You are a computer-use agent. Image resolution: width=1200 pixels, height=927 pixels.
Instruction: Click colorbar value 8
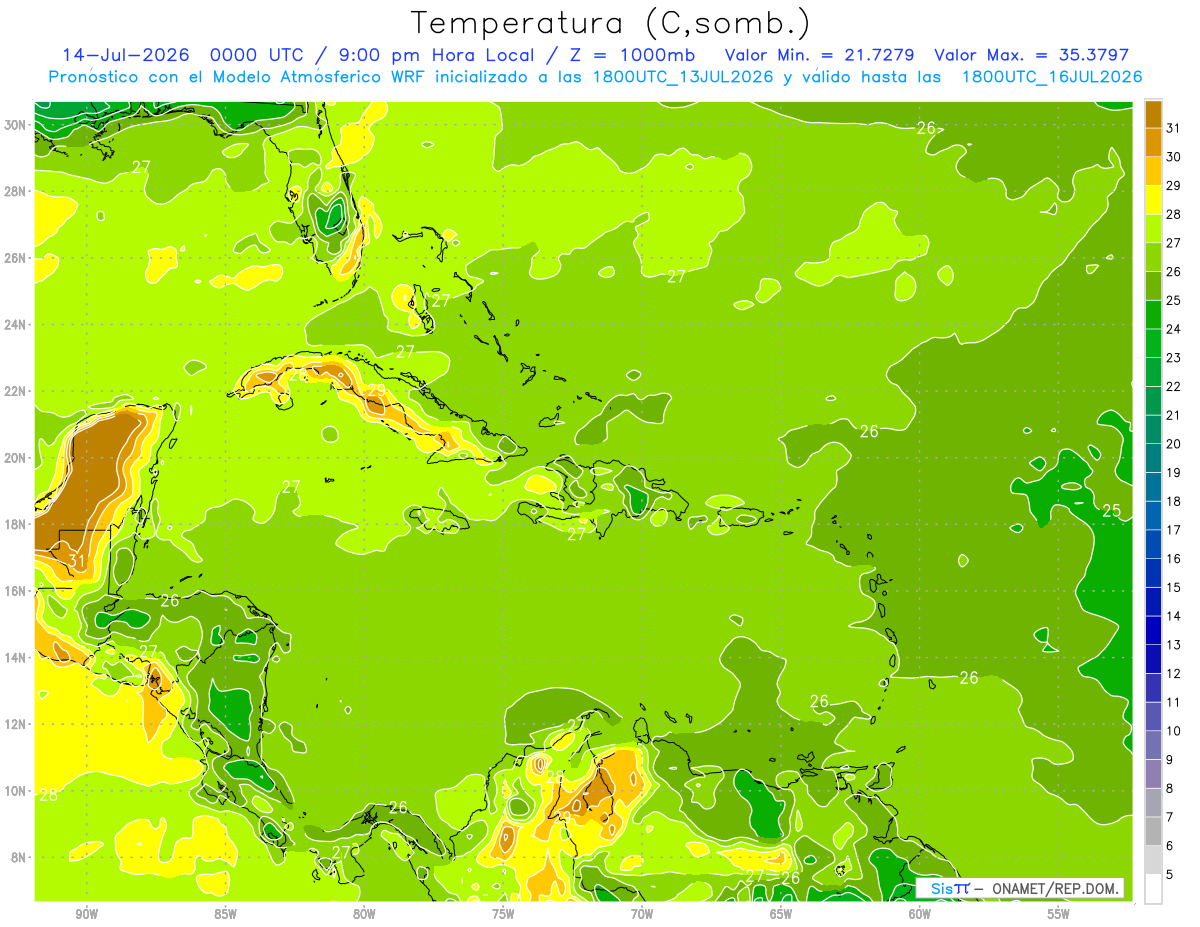coord(1169,788)
